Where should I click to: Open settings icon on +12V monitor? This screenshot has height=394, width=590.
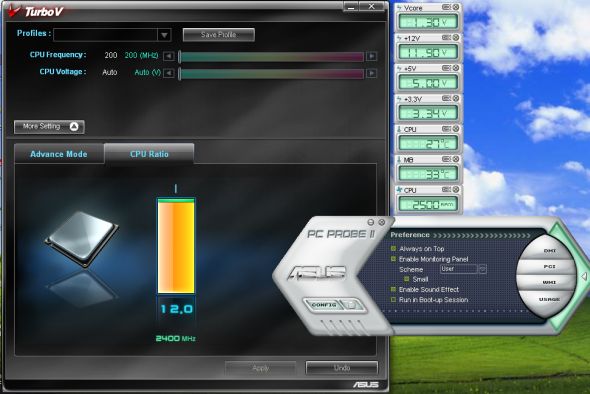click(x=446, y=38)
